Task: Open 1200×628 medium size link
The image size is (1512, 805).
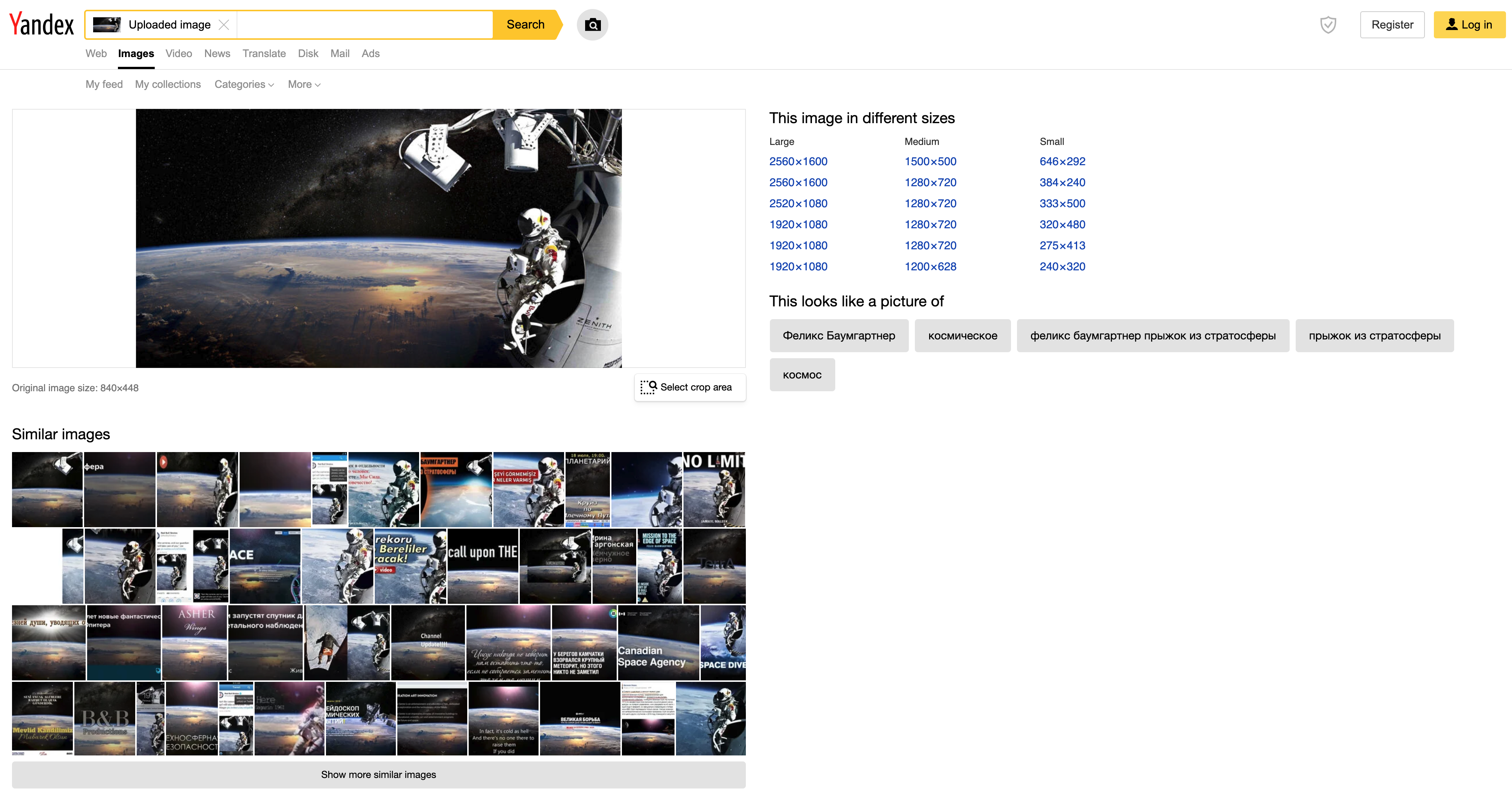Action: click(x=930, y=266)
